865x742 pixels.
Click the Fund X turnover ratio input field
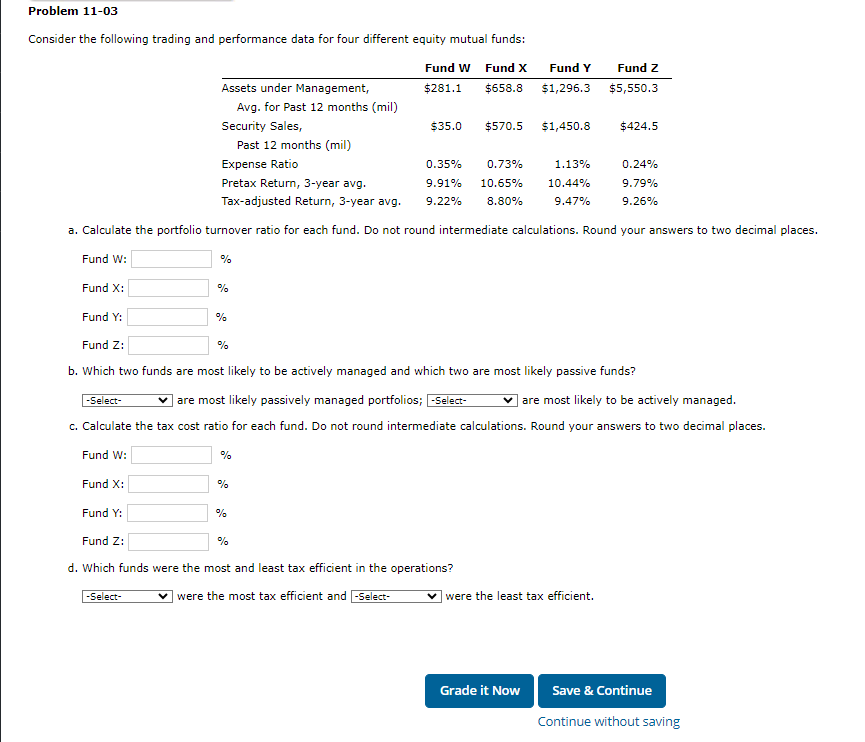tap(170, 287)
